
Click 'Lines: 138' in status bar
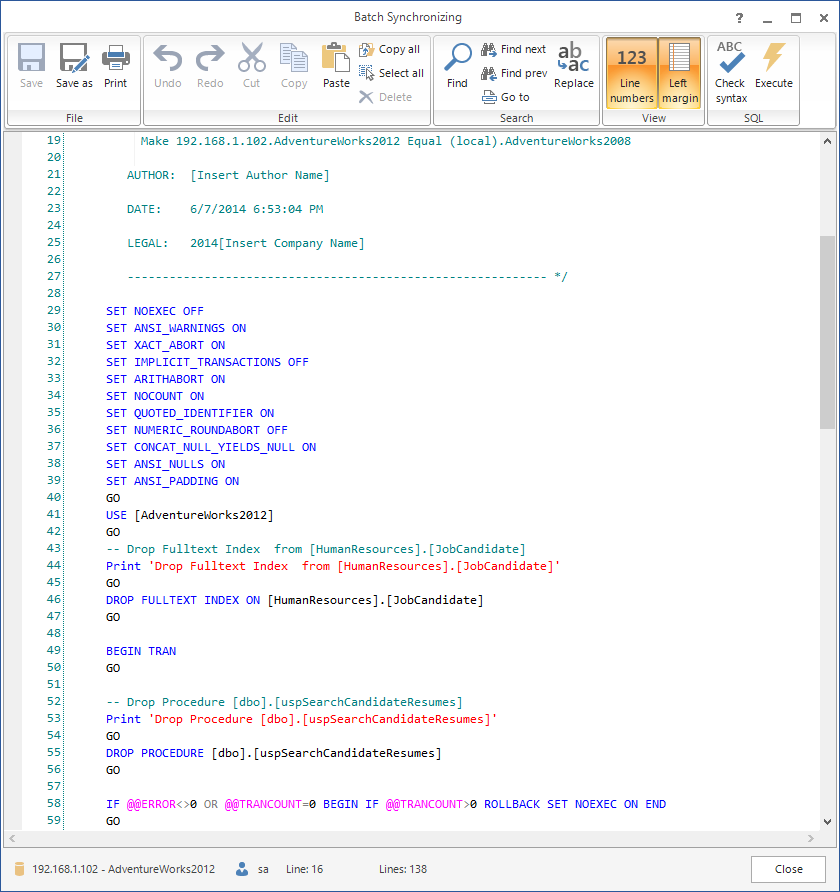(x=403, y=869)
